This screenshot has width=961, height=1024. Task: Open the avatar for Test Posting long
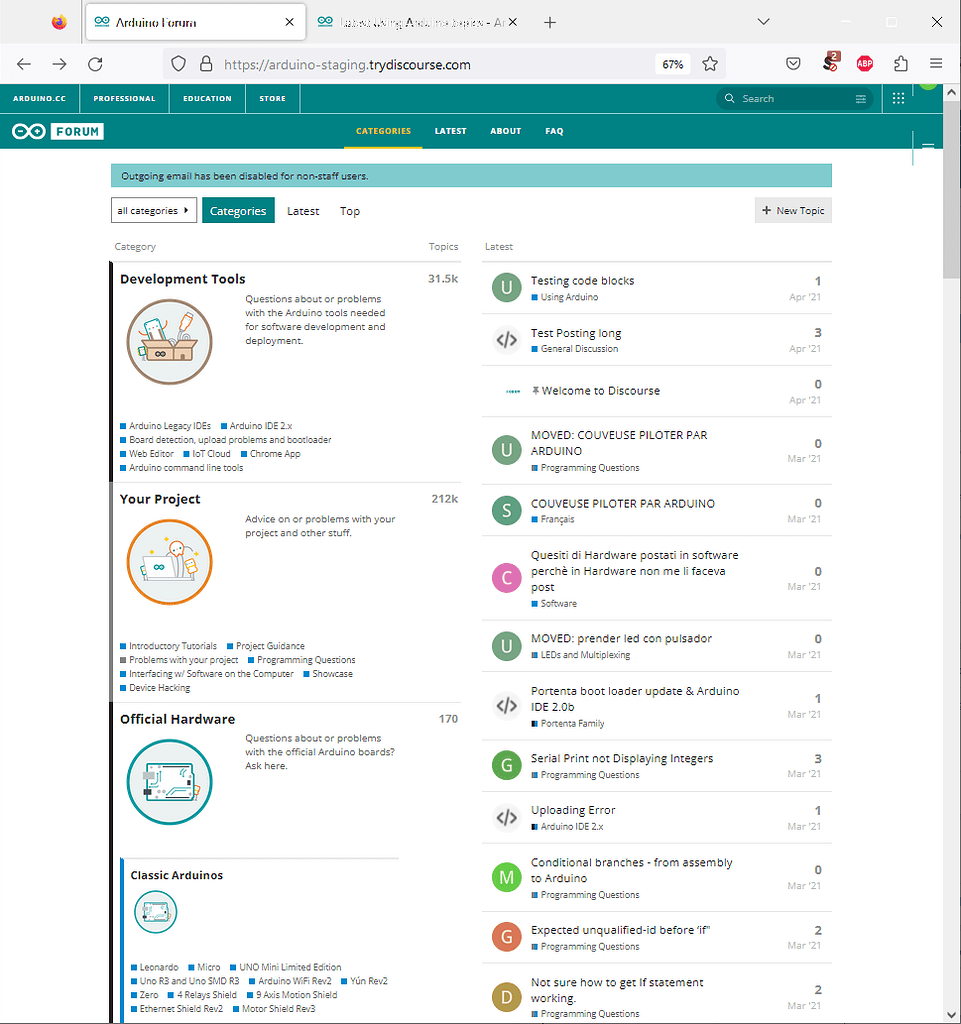[x=507, y=340]
